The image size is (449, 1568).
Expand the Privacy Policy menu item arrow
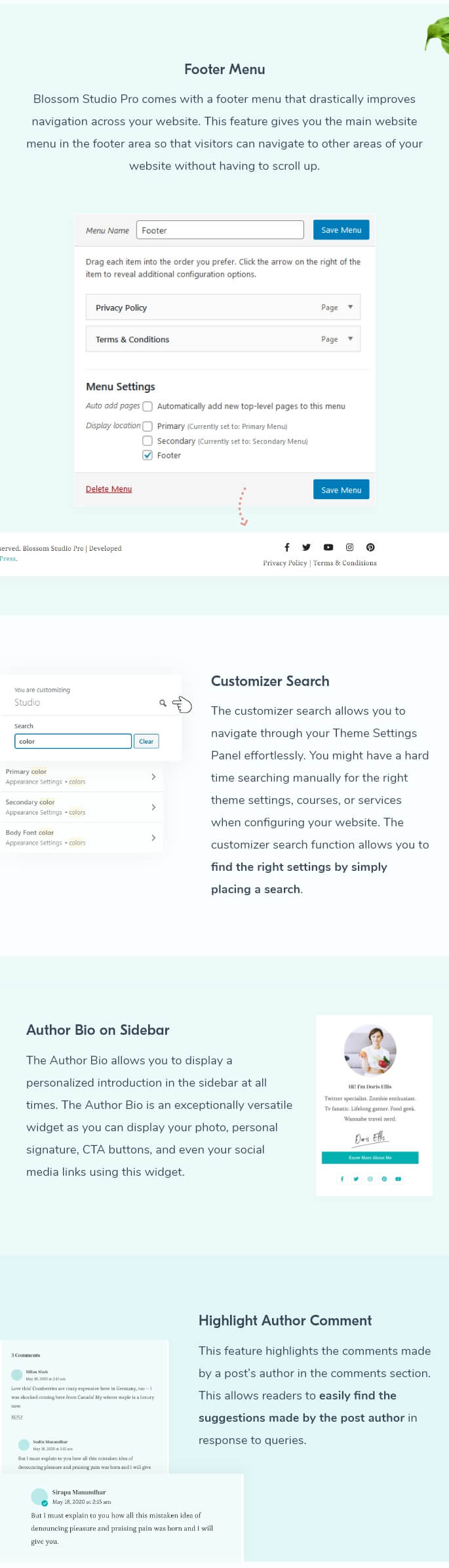tap(350, 307)
